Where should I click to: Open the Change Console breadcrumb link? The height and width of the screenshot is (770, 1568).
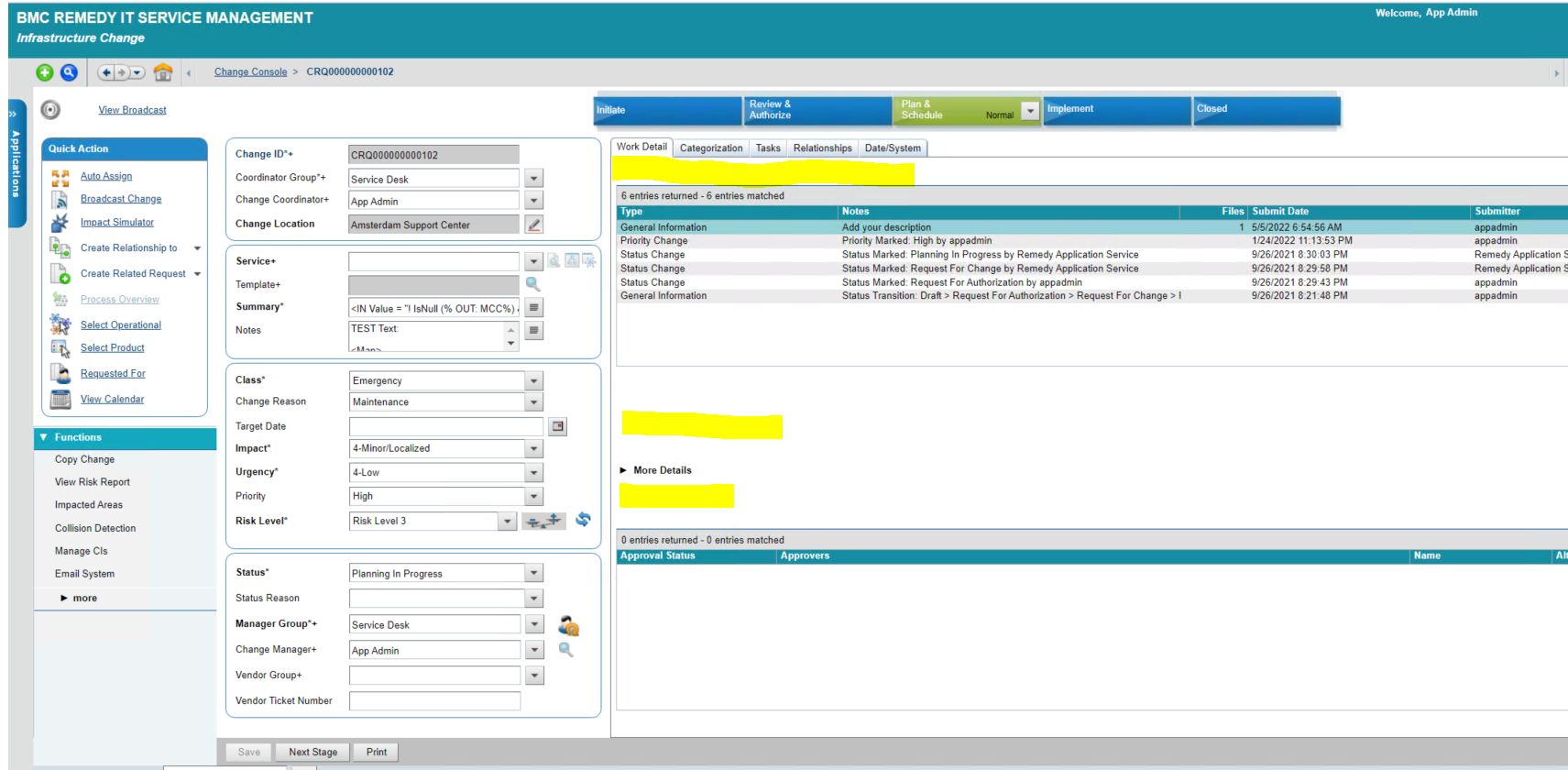pos(250,71)
